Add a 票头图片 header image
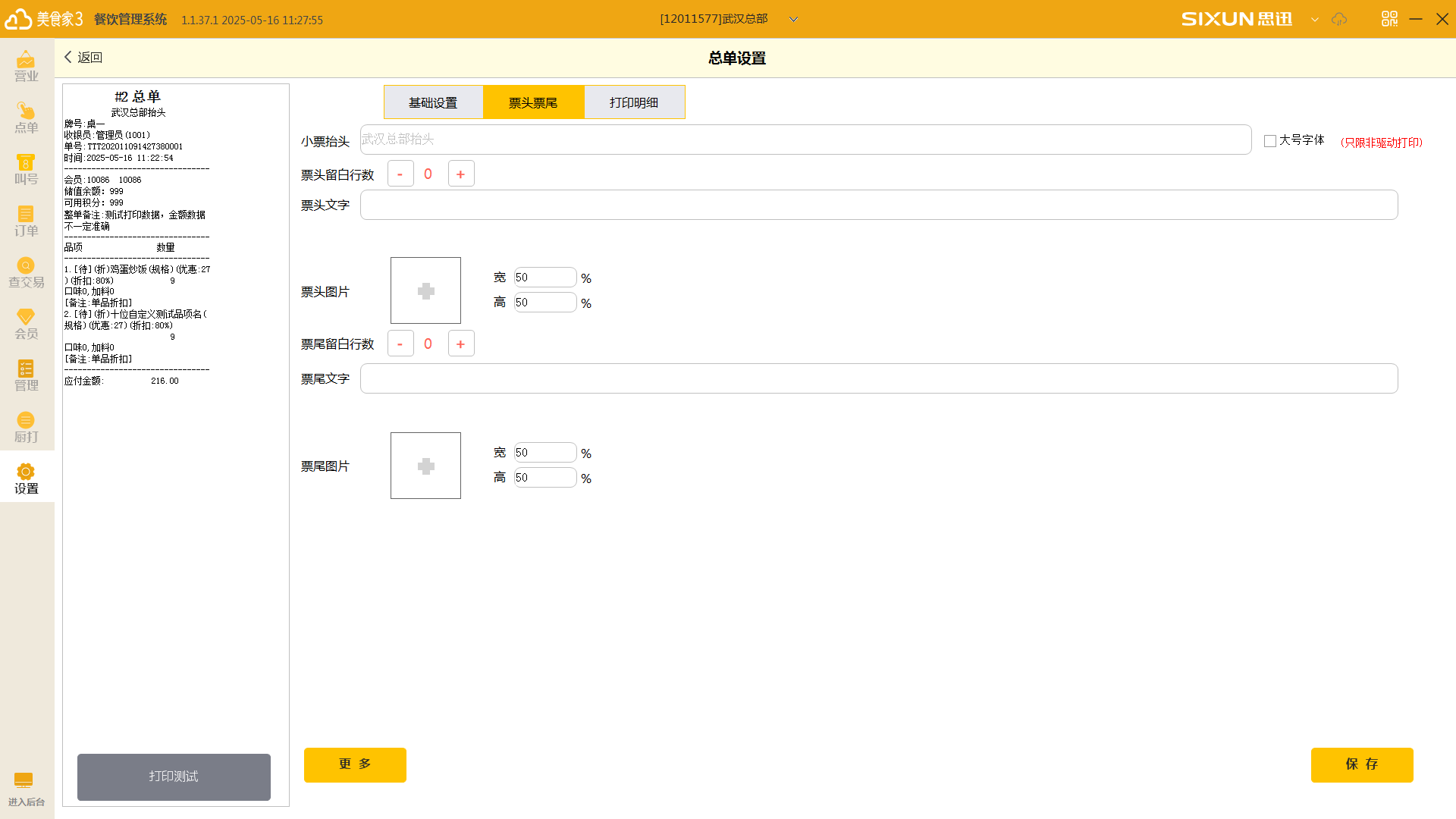The width and height of the screenshot is (1456, 819). (x=425, y=290)
